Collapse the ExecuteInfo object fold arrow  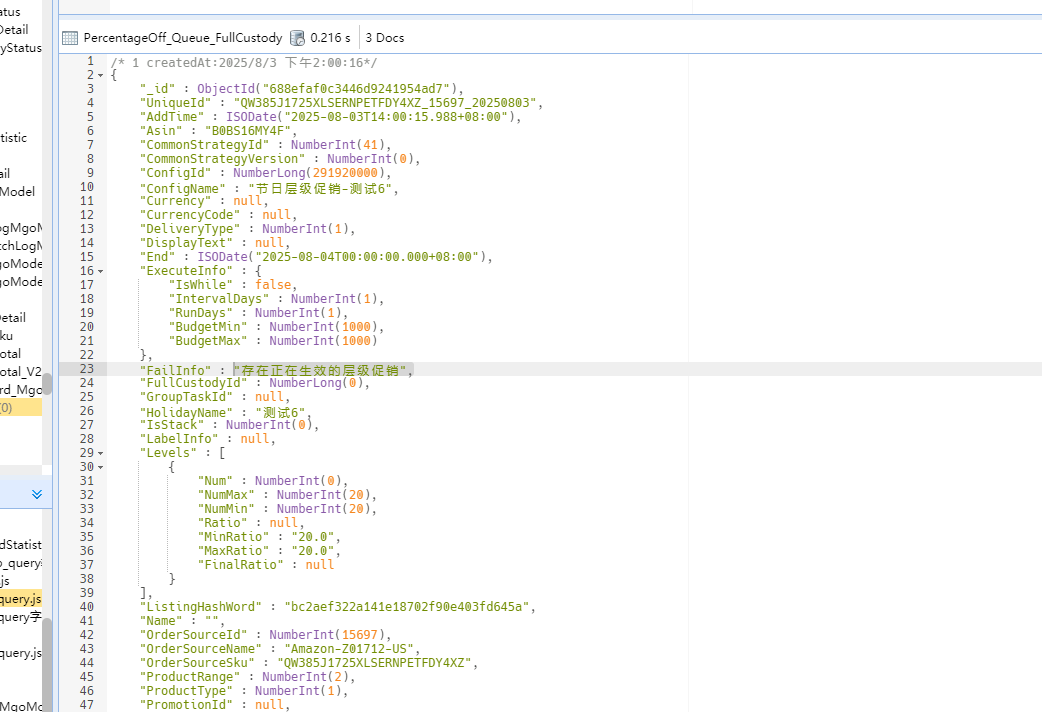coord(100,271)
